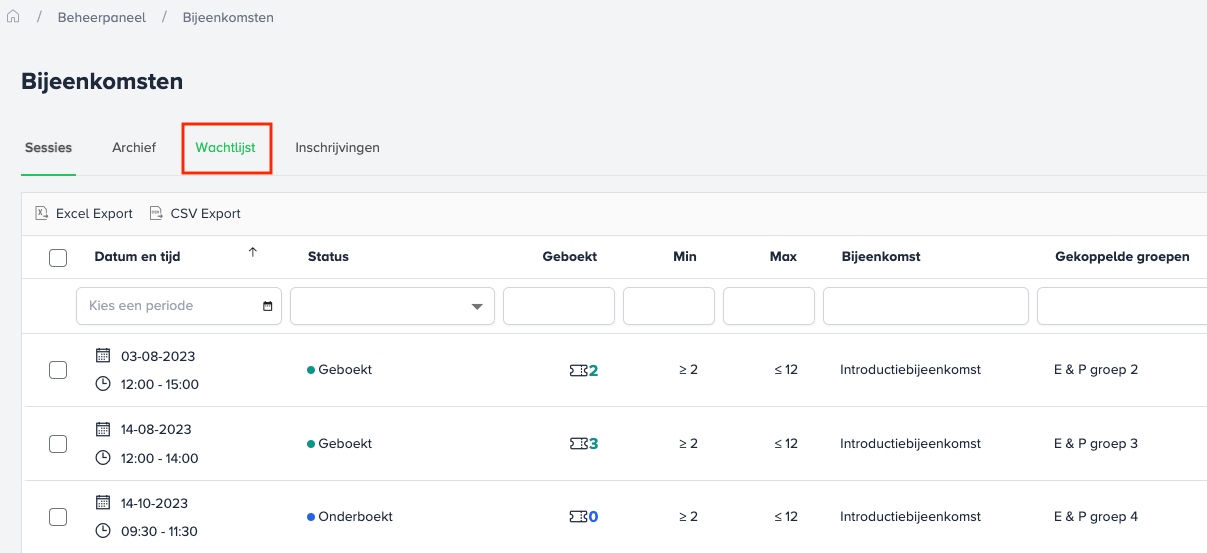Select the 03-08-2023 session checkbox
The image size is (1207, 553).
(58, 370)
